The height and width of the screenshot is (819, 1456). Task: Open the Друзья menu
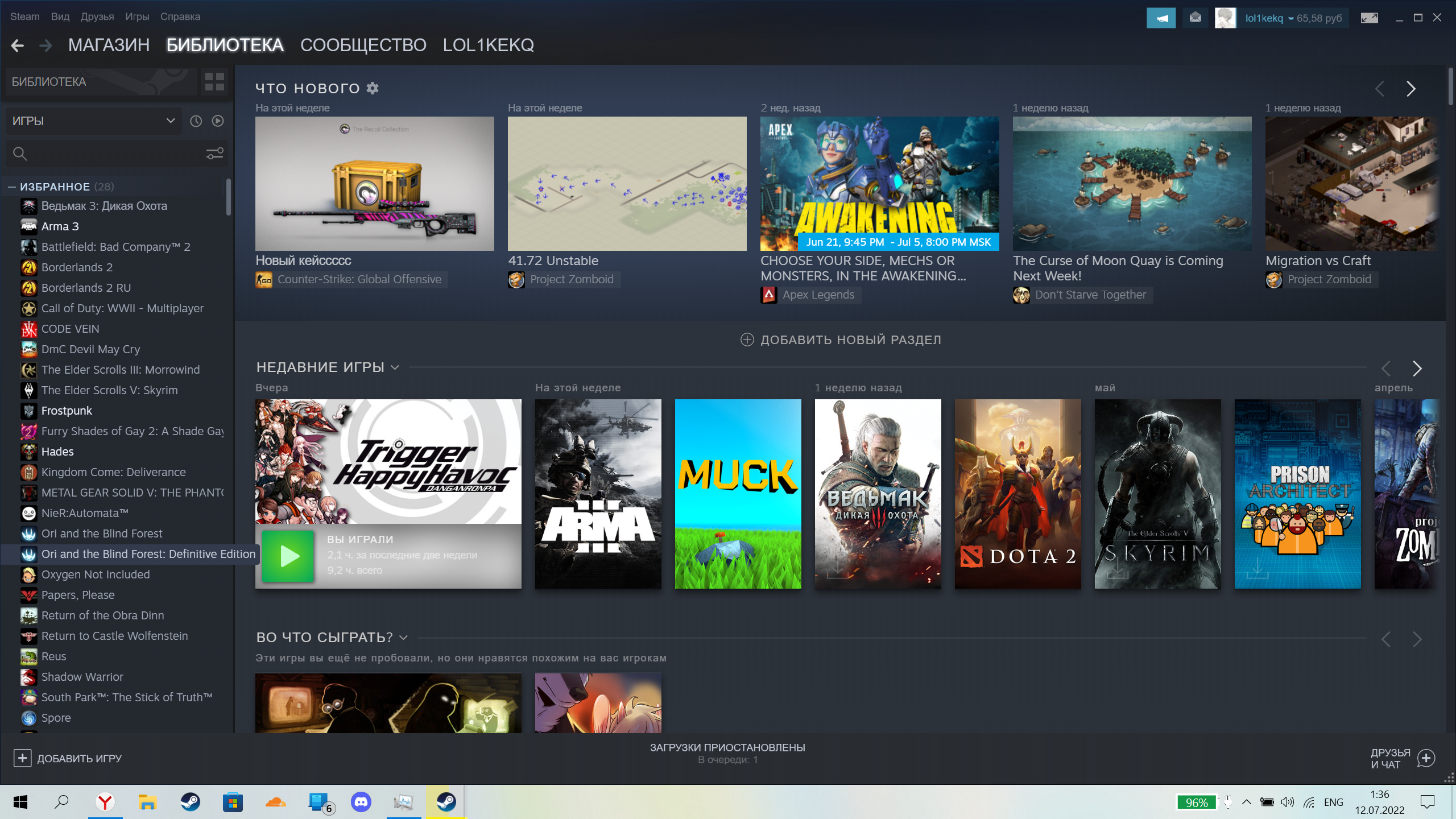[97, 16]
